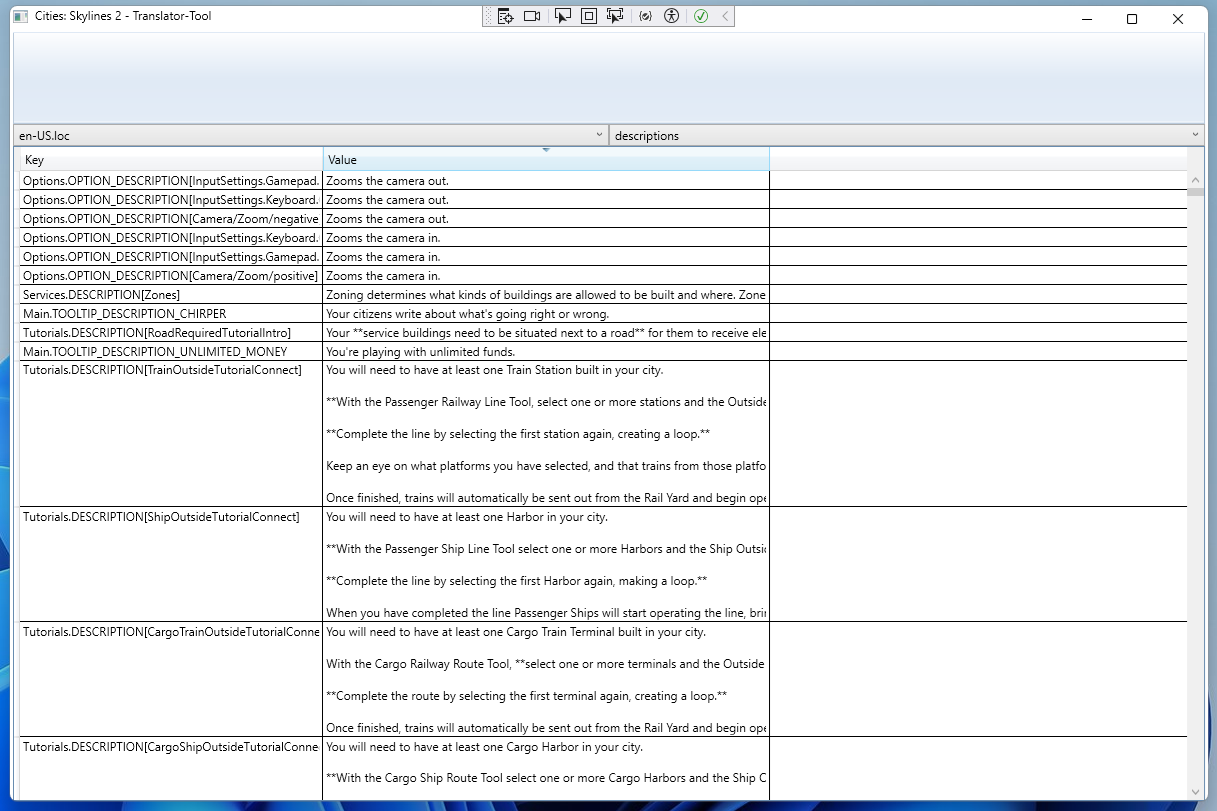This screenshot has height=811, width=1217.
Task: Open the en-US.loc file dropdown
Action: (x=599, y=134)
